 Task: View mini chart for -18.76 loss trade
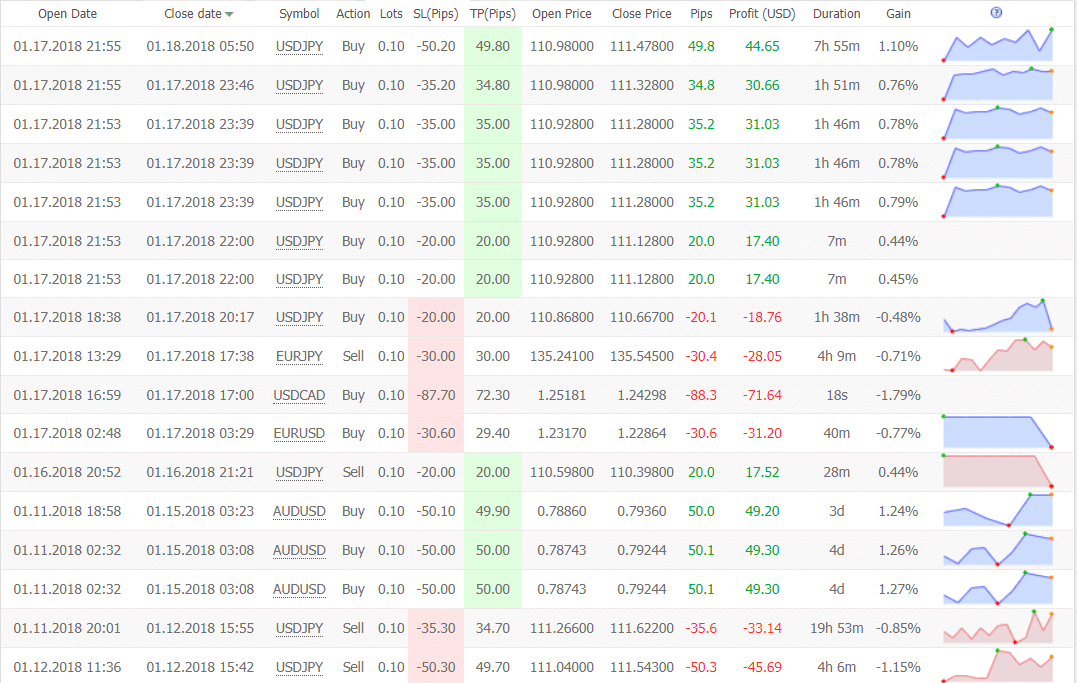(x=997, y=316)
